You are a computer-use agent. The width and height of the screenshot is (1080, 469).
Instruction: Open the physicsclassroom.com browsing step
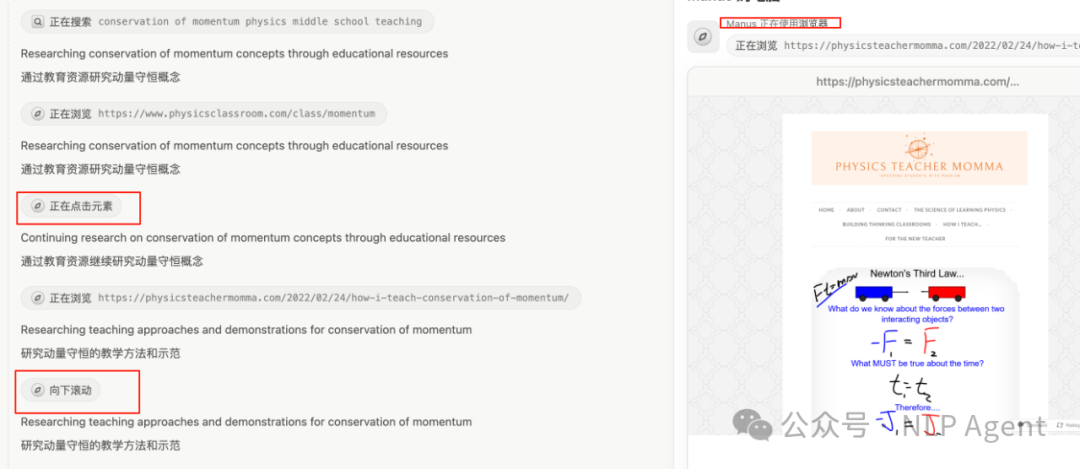tap(204, 114)
